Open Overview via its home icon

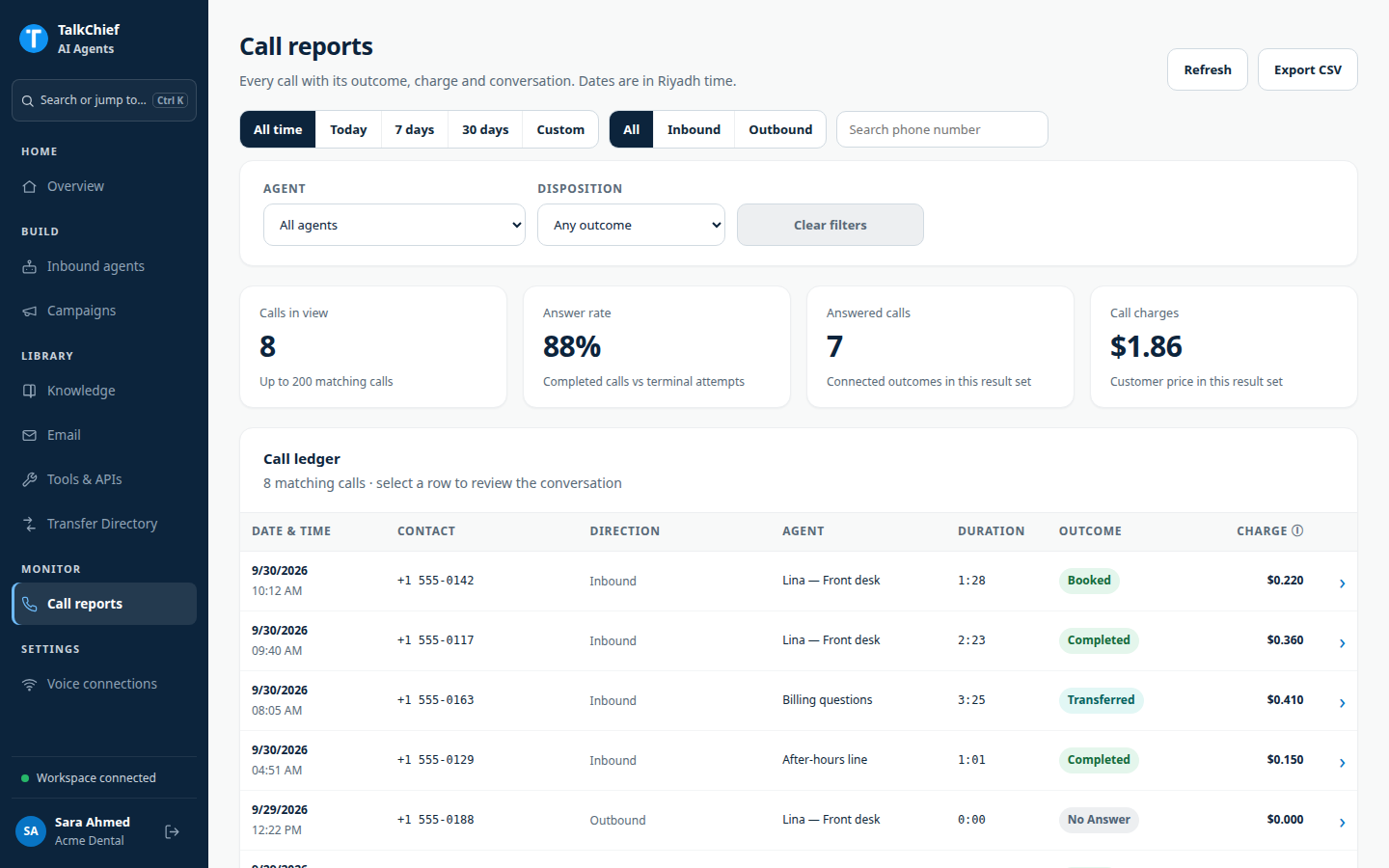click(x=30, y=186)
